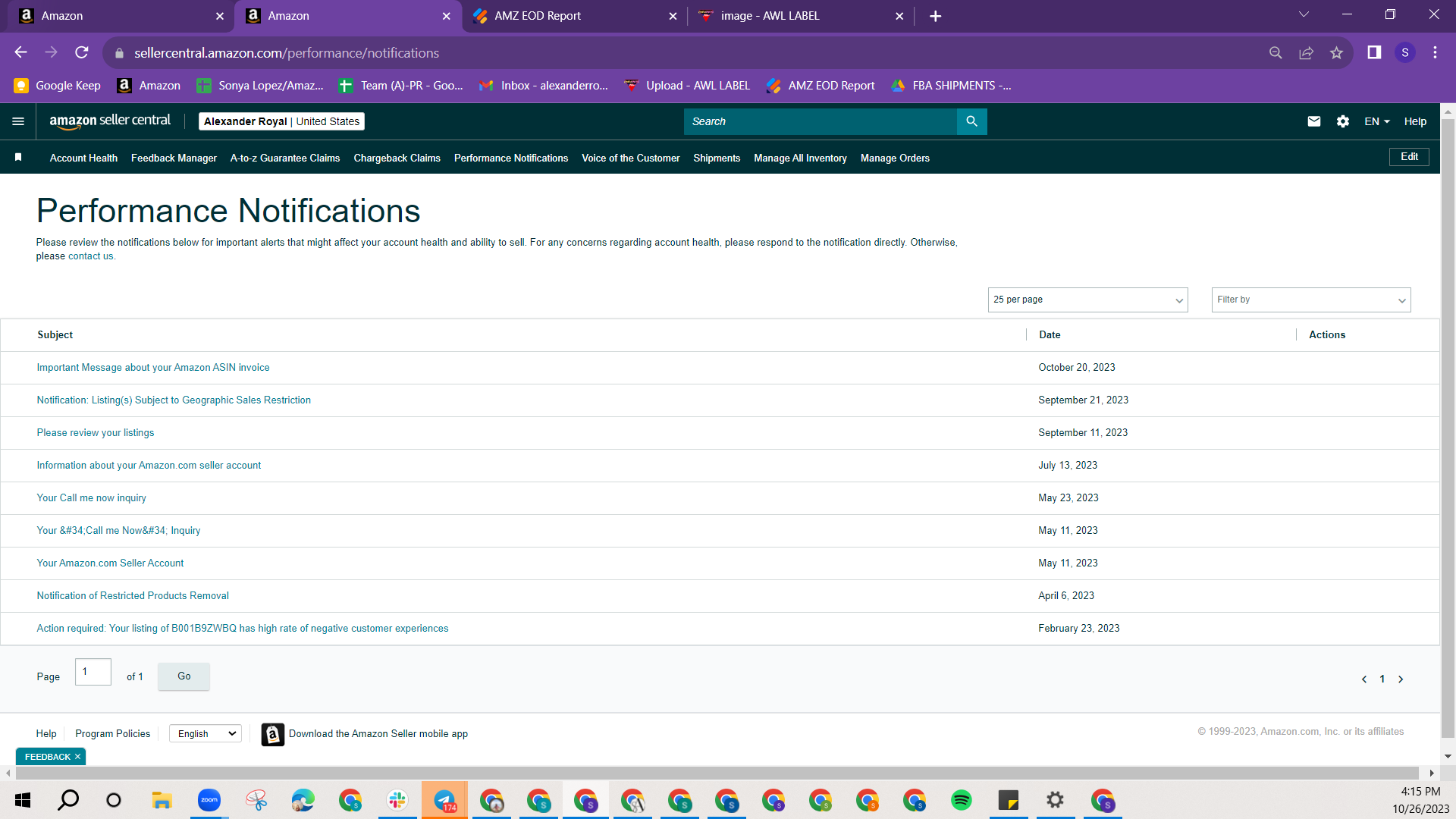Click the bookmark flag icon in the favorites bar
1456x819 pixels.
tap(18, 157)
